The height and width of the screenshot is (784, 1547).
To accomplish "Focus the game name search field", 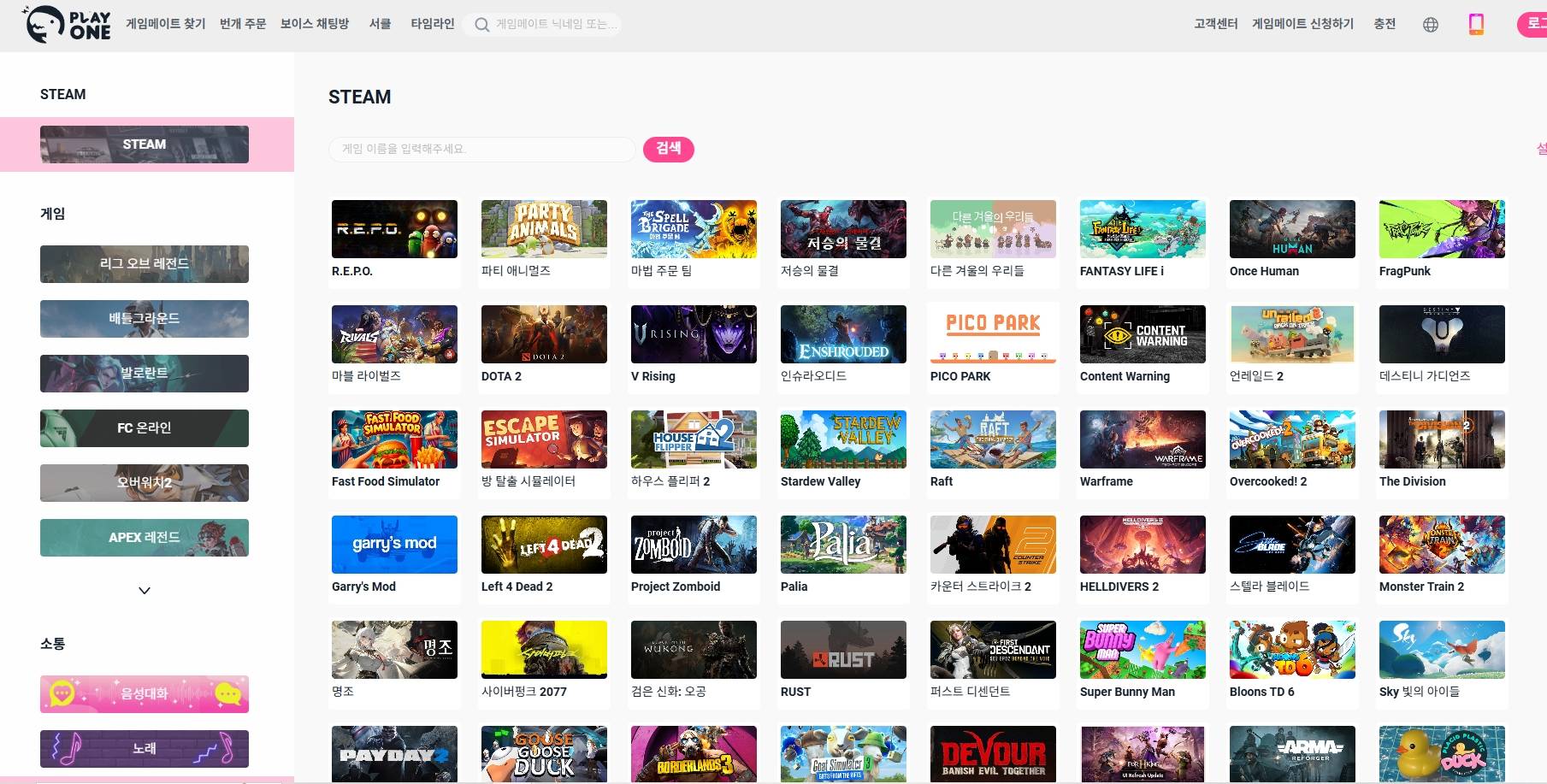I will click(x=481, y=149).
